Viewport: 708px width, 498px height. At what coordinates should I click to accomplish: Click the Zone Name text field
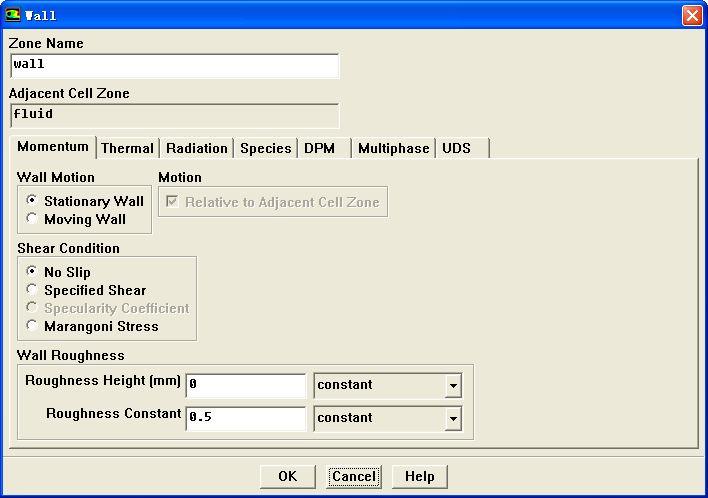pos(175,65)
